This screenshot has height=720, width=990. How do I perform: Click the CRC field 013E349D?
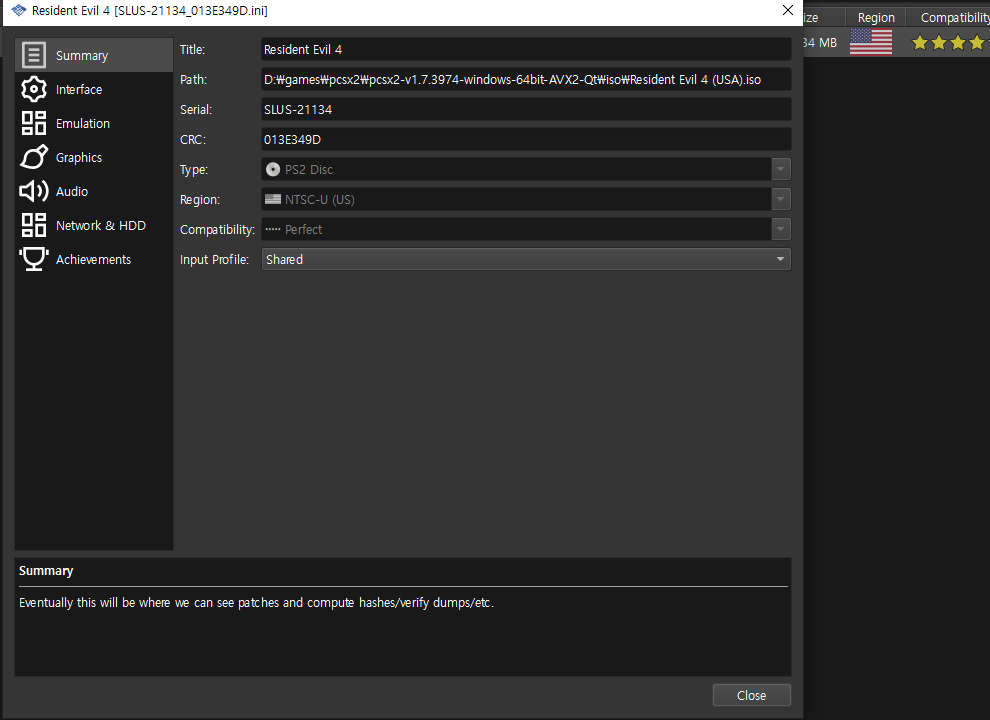click(x=526, y=140)
